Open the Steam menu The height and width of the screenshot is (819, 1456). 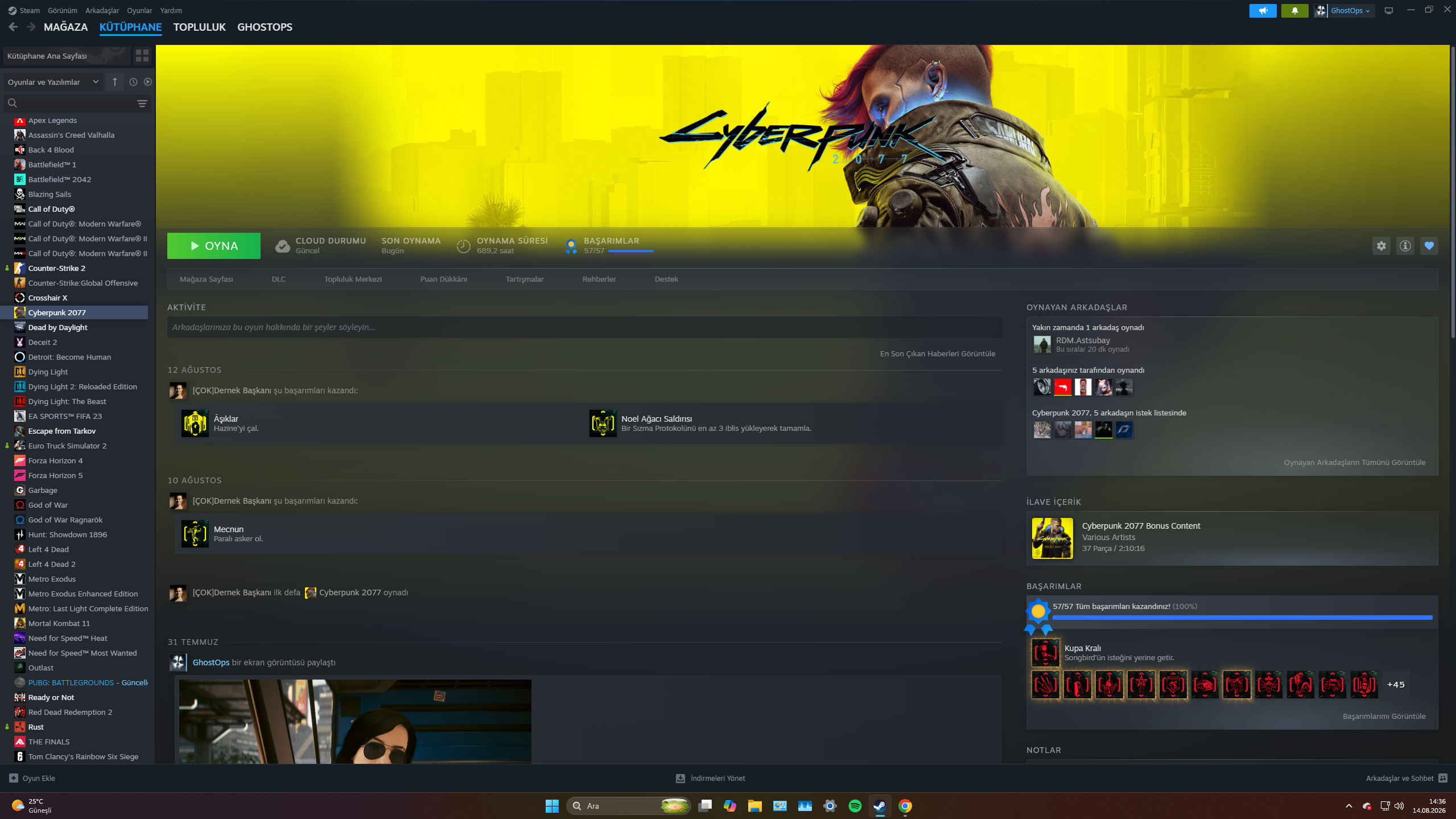pos(30,10)
